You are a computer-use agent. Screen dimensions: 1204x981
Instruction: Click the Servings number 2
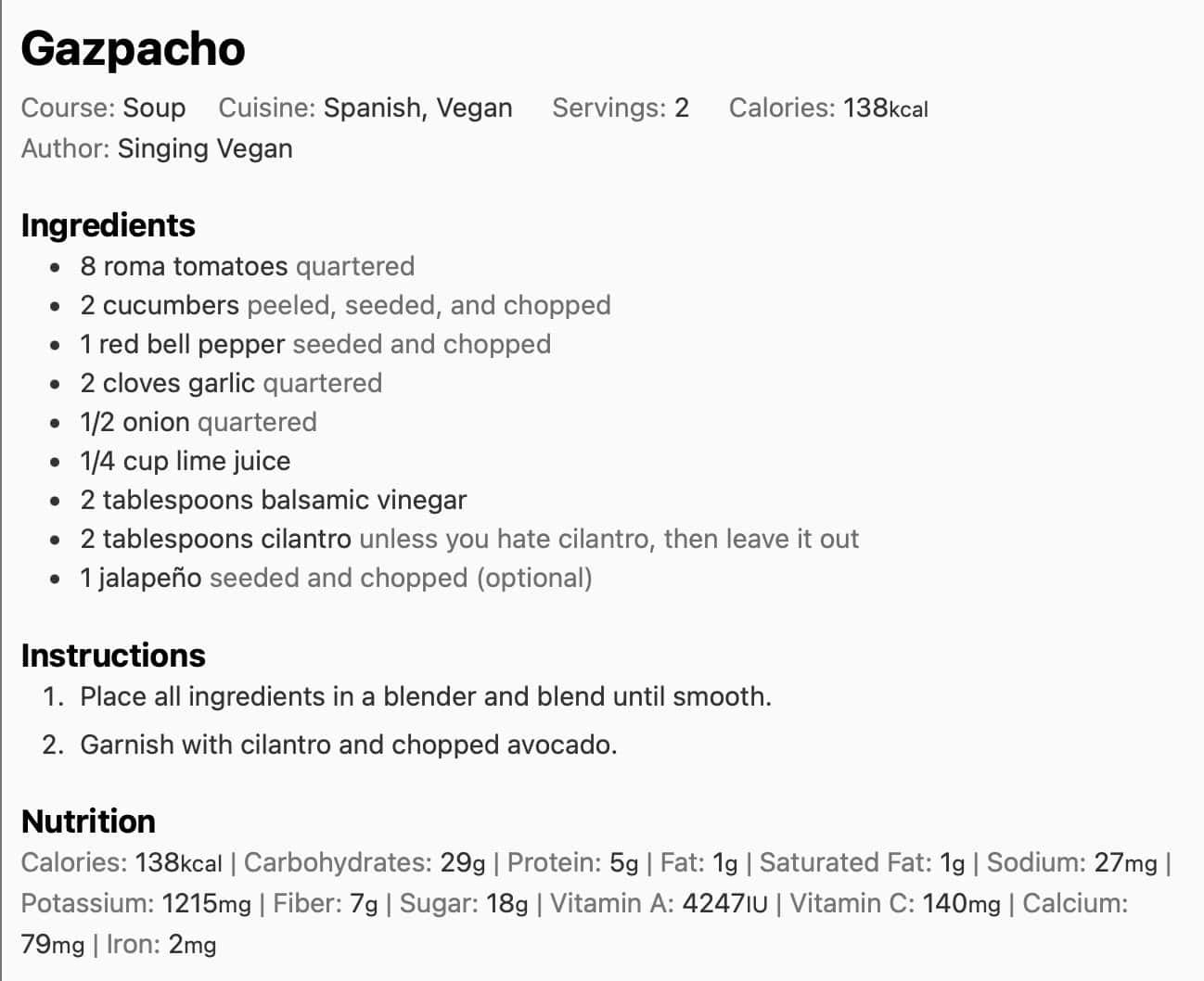(682, 108)
